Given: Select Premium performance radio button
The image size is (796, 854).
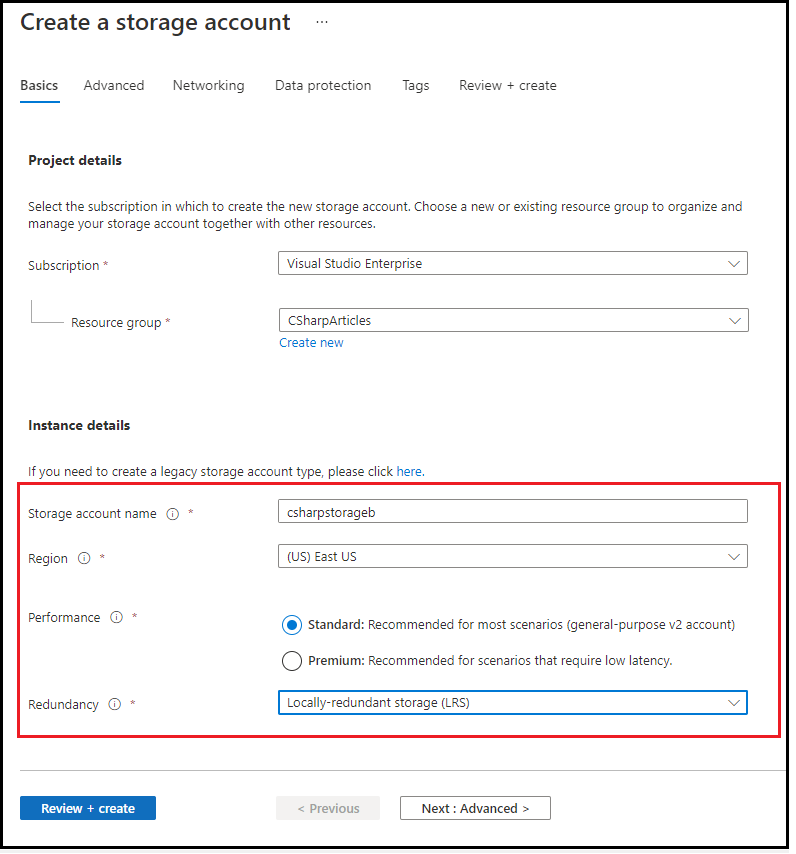Looking at the screenshot, I should click(x=292, y=661).
